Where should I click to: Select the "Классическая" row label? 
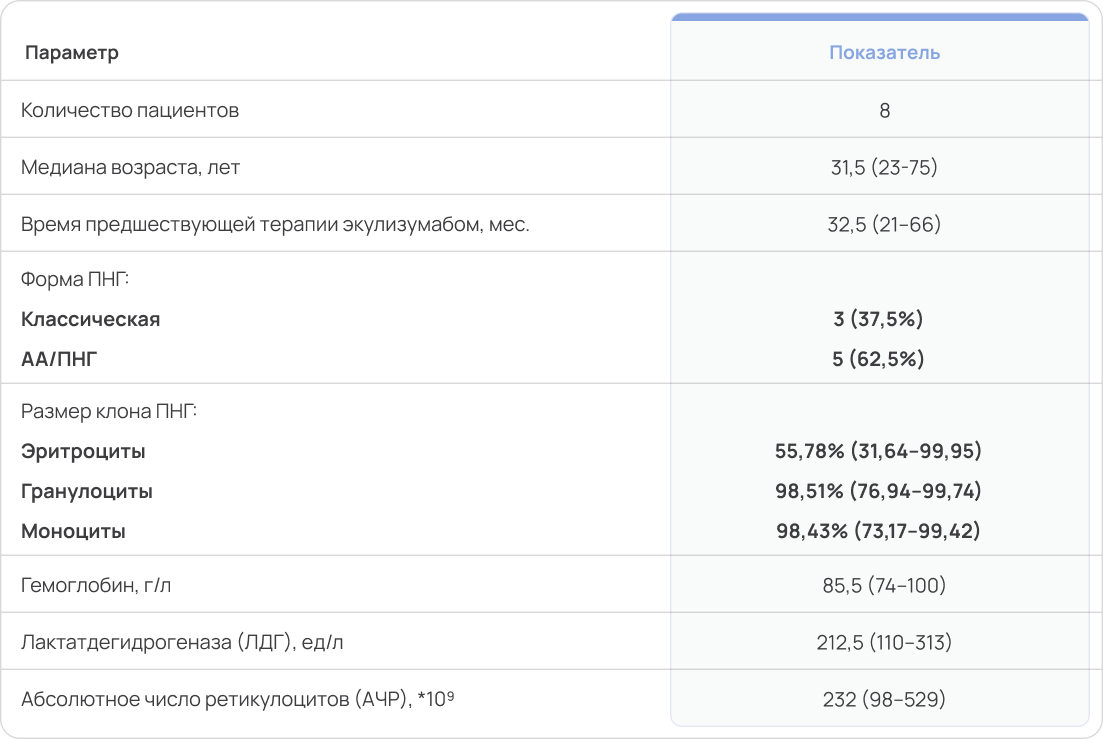pyautogui.click(x=91, y=320)
